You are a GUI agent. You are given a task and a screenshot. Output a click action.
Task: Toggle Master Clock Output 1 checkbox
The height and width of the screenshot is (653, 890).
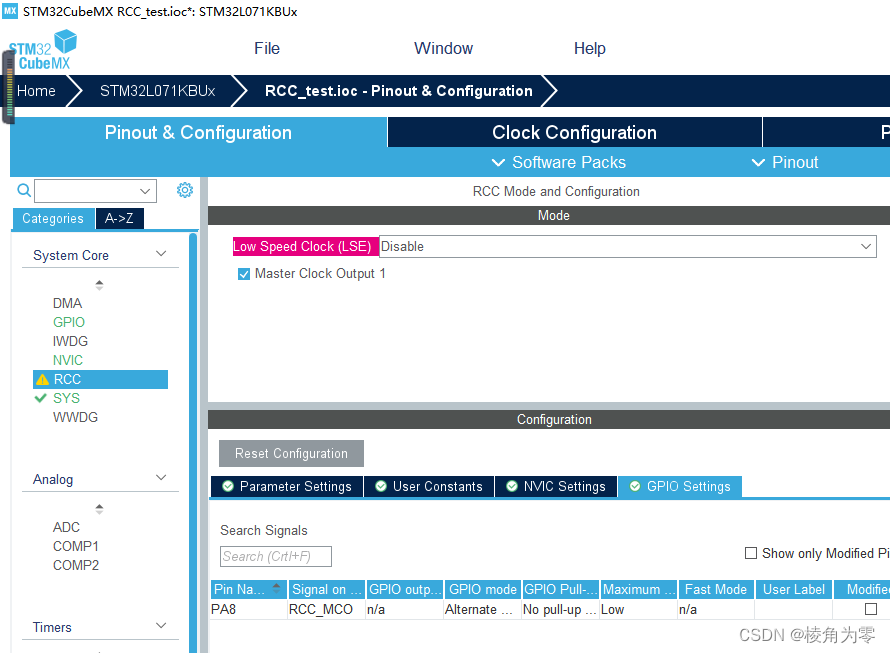244,274
